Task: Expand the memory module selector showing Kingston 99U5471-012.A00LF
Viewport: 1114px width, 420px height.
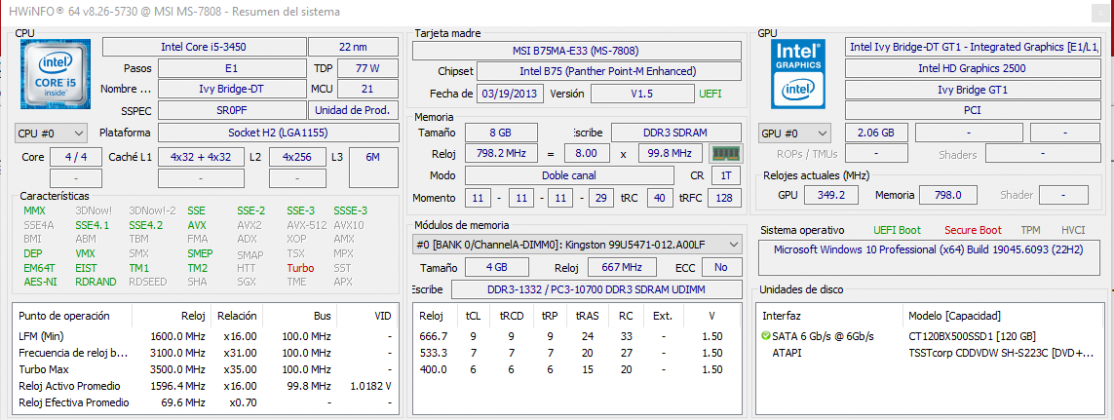Action: (576, 244)
